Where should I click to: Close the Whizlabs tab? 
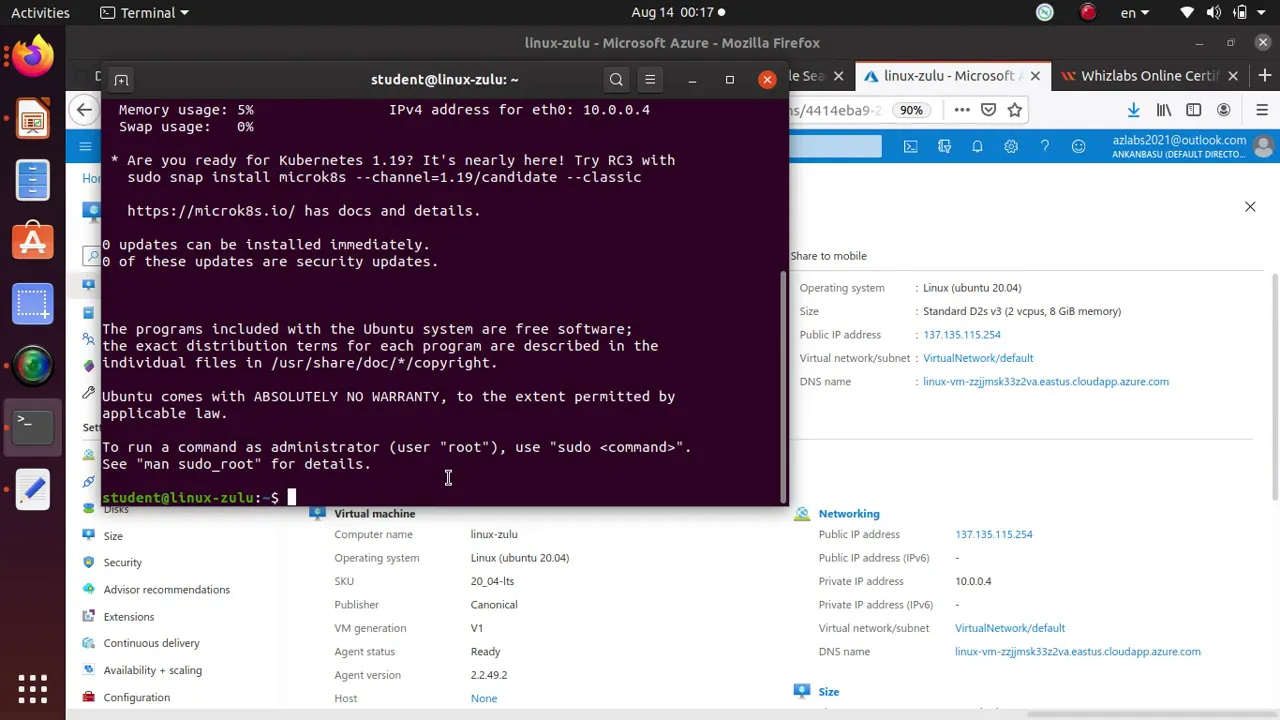pyautogui.click(x=1233, y=76)
